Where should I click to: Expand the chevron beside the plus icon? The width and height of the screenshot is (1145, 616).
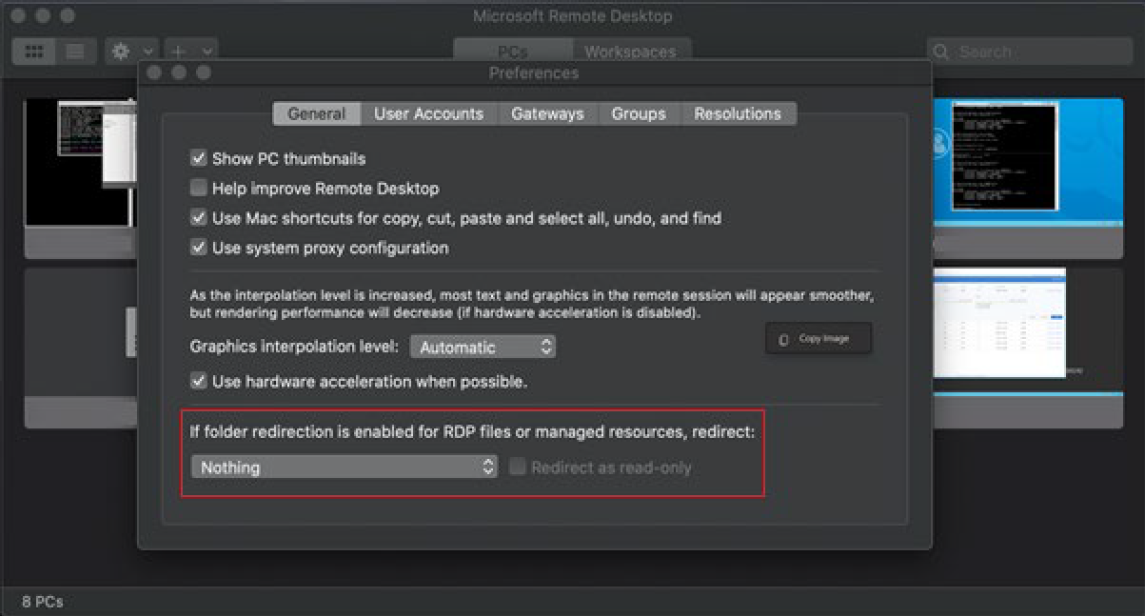(207, 52)
